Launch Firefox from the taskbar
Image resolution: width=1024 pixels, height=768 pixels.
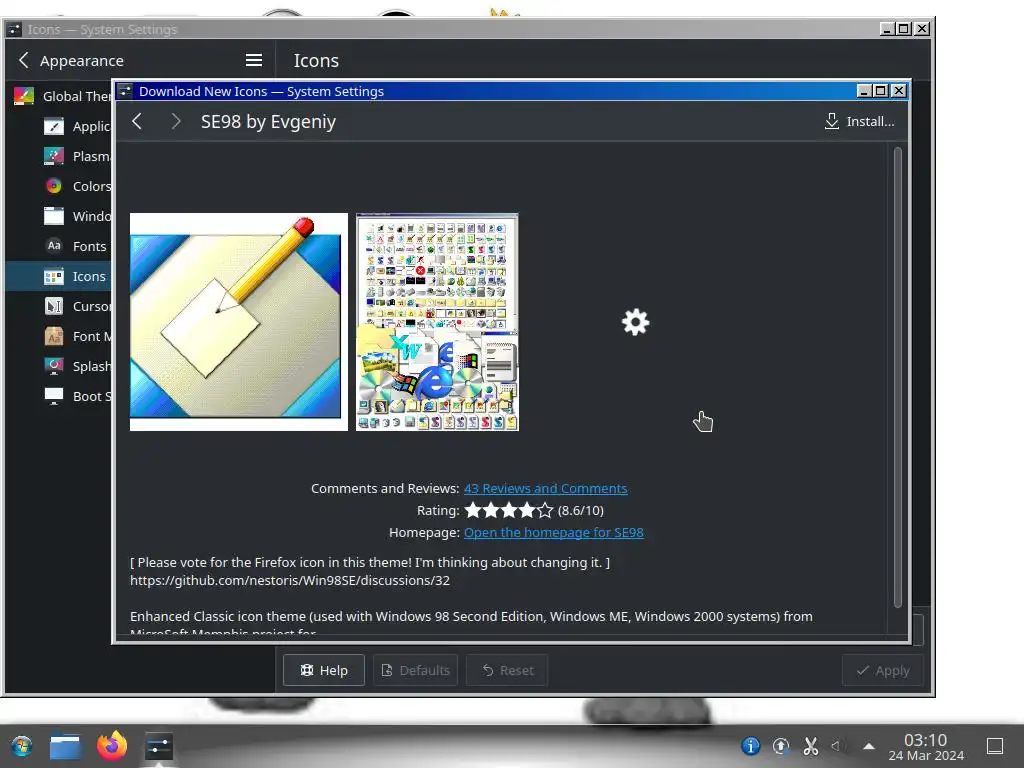pos(112,746)
